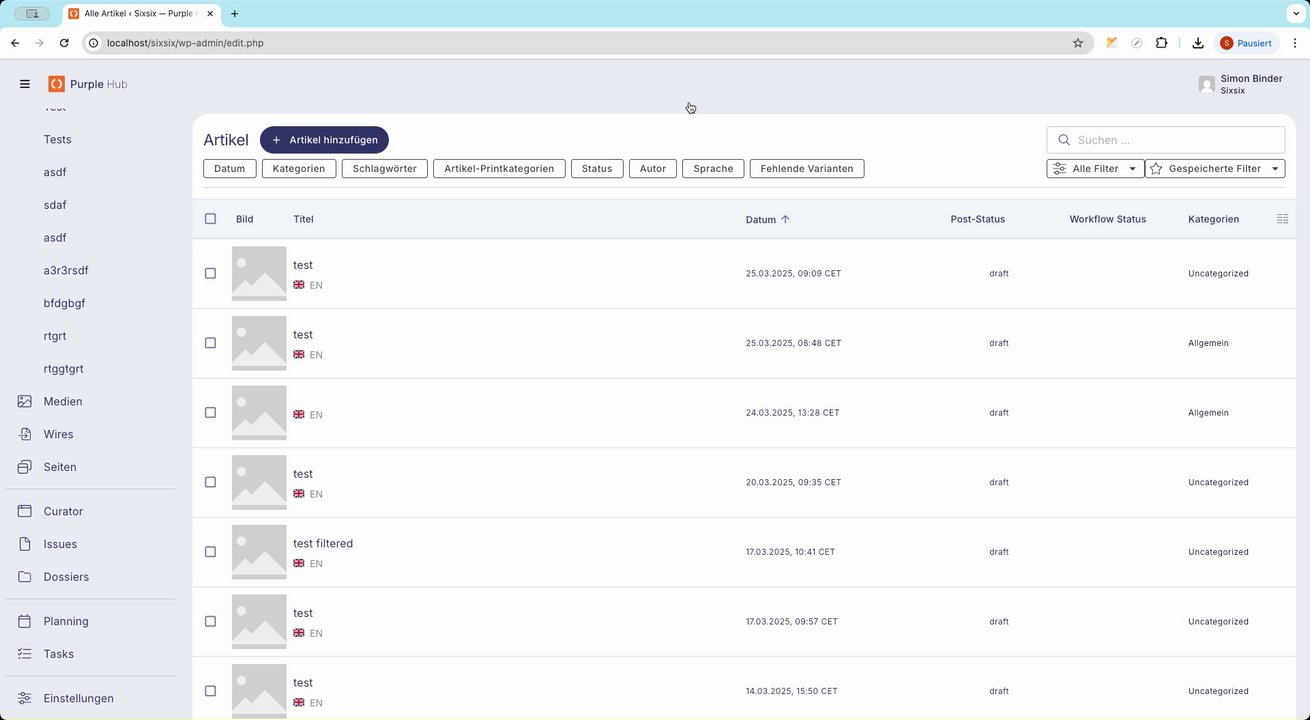The height and width of the screenshot is (720, 1310).
Task: Open a new browser tab with plus icon
Action: click(235, 14)
